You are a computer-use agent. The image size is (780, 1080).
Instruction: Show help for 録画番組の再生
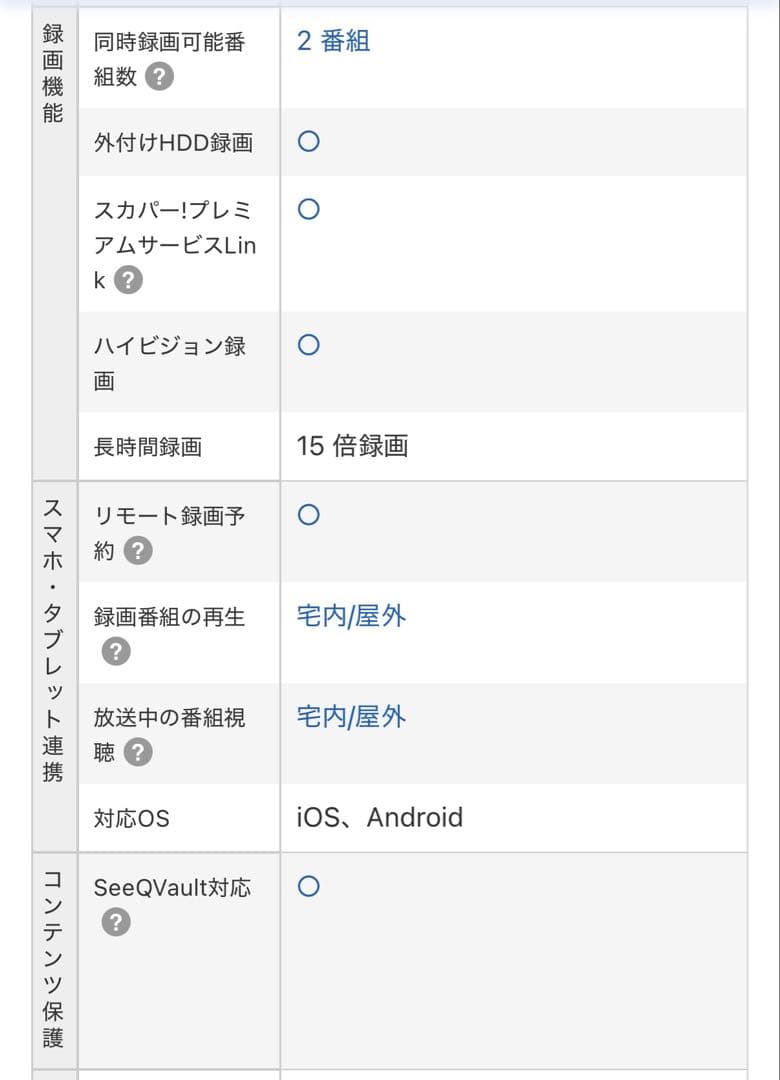(x=116, y=652)
